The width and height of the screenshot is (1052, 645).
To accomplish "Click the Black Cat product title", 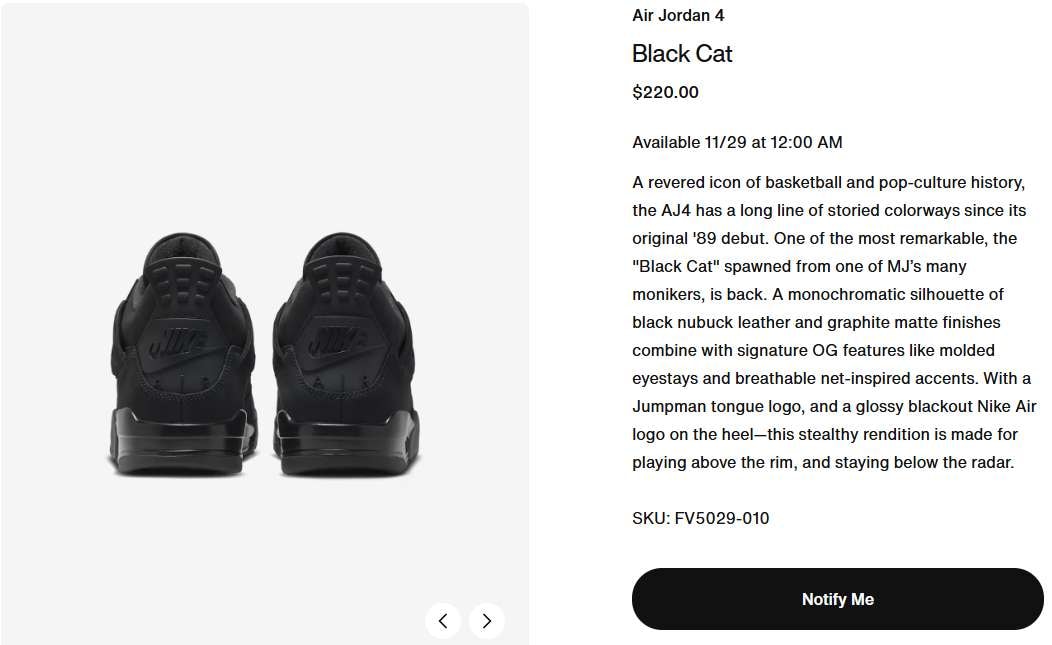I will pos(682,54).
